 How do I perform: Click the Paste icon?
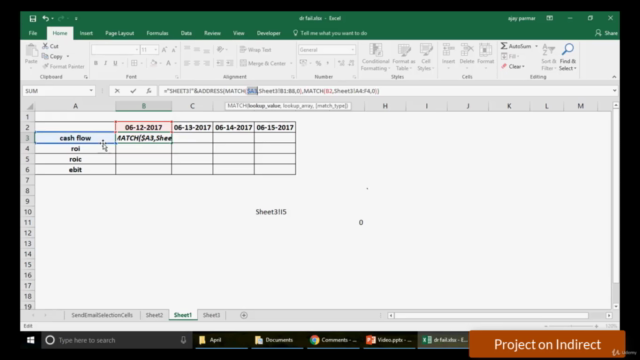31,51
